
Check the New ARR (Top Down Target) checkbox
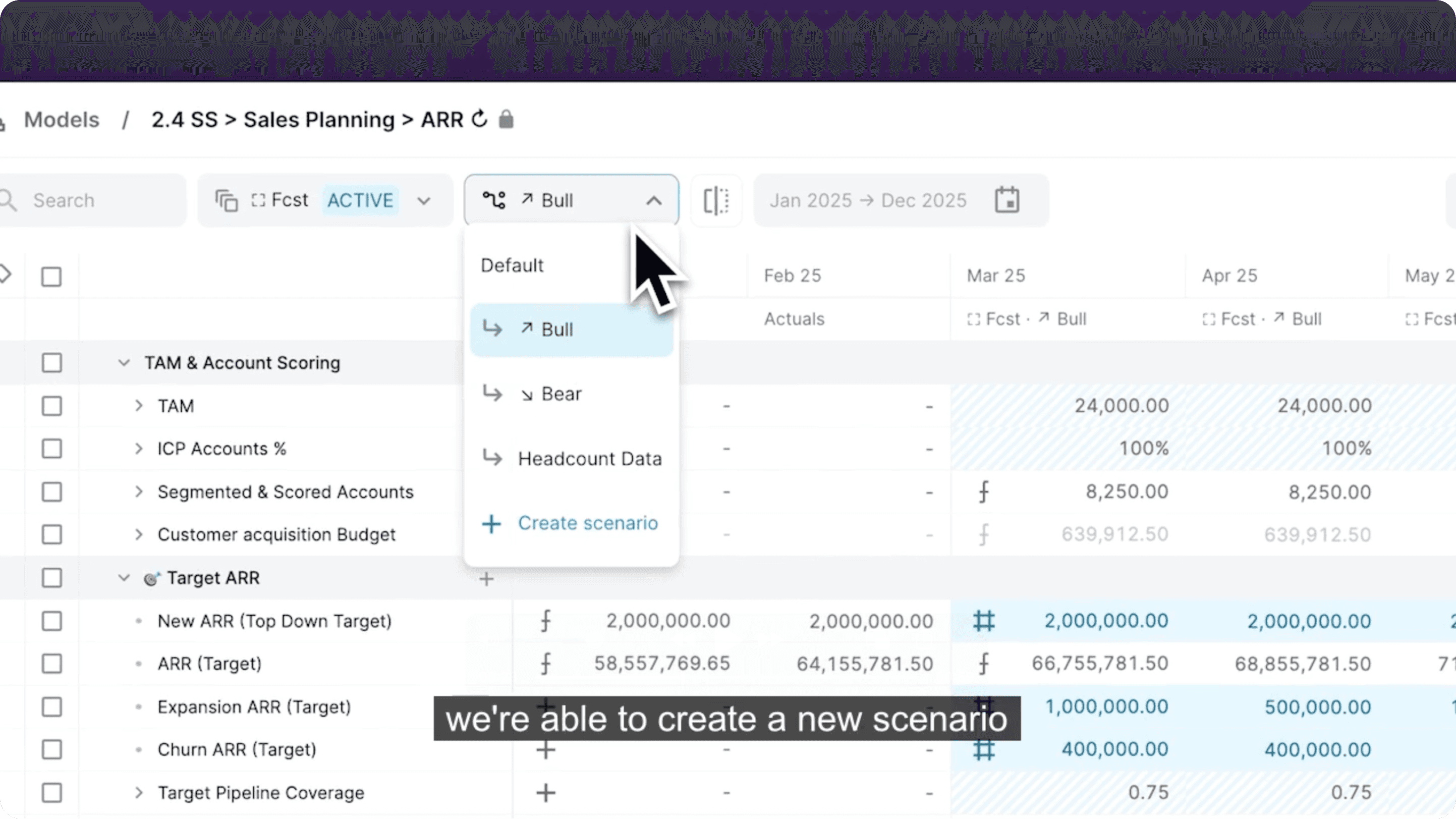[51, 621]
